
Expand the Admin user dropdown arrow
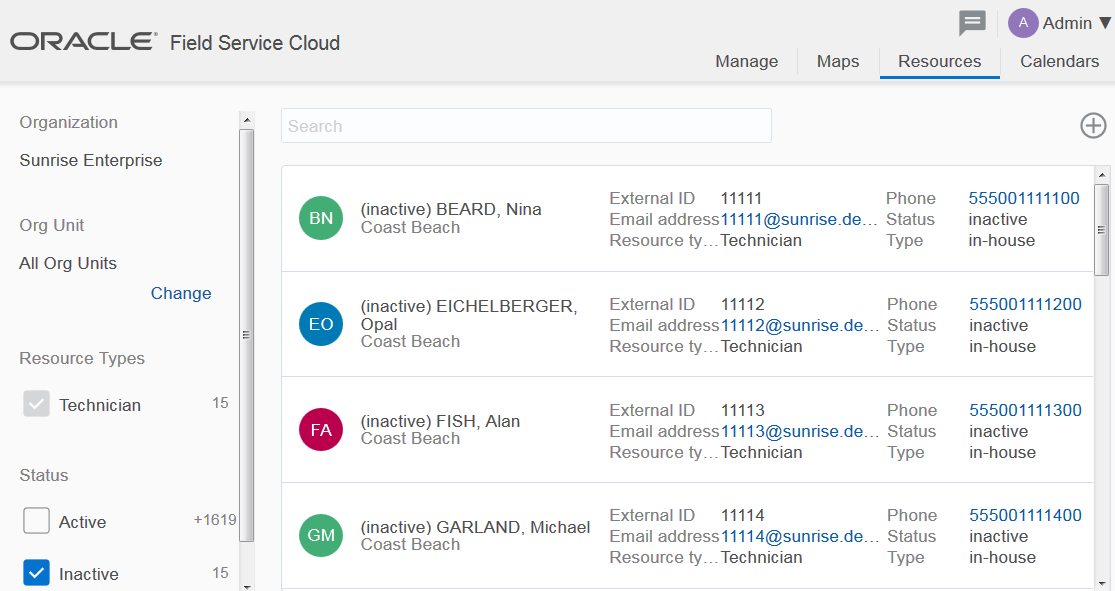pyautogui.click(x=1105, y=23)
